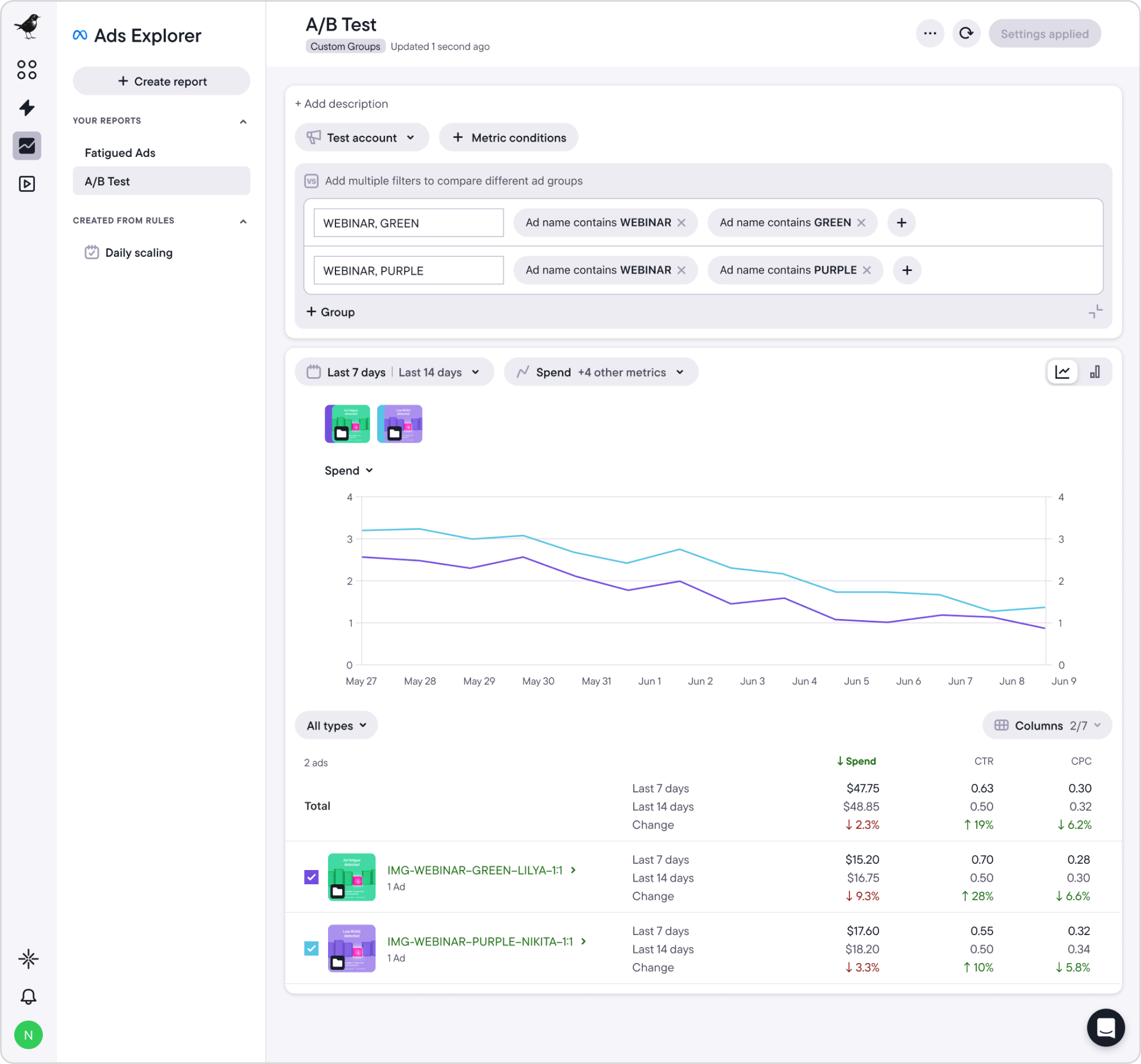
Task: Open the Daily scaling rule report
Action: (138, 253)
